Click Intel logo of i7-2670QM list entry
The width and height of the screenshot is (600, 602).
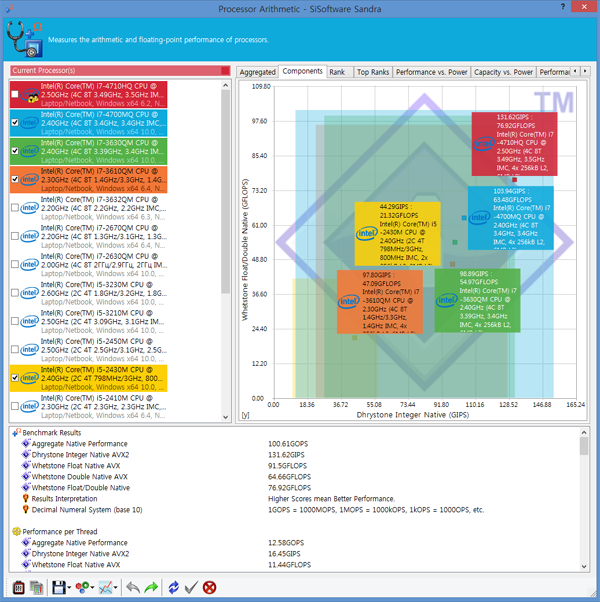pos(30,236)
